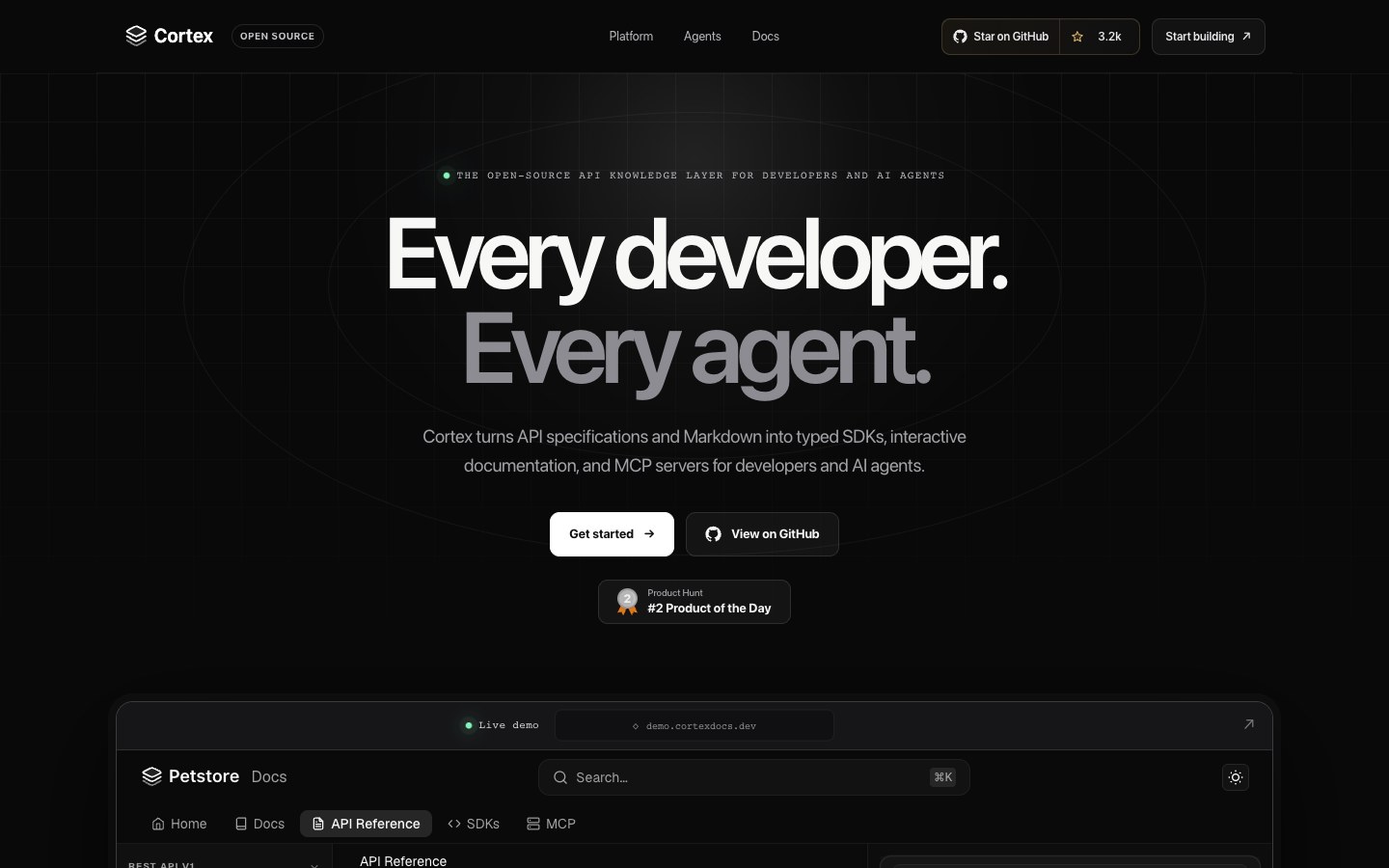Image resolution: width=1389 pixels, height=868 pixels.
Task: Click the Start building button
Action: click(1208, 37)
